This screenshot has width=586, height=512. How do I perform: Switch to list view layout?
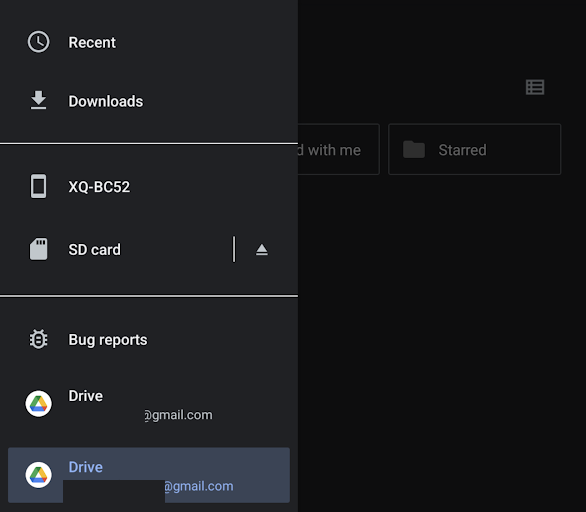(x=535, y=87)
